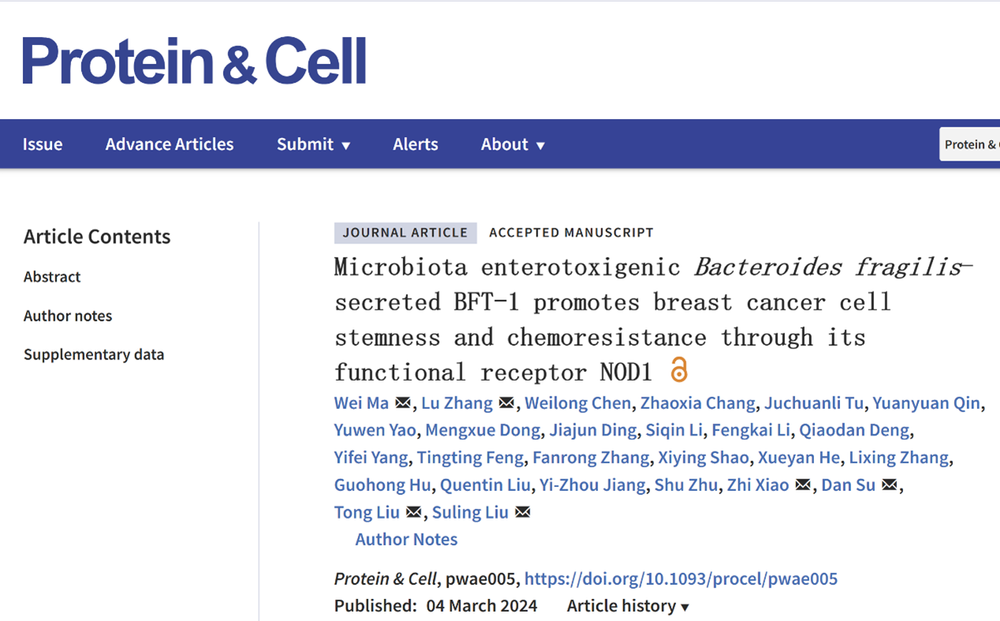Click the email icon next to Wei Ma
Screen dimensions: 1000x621
403,403
